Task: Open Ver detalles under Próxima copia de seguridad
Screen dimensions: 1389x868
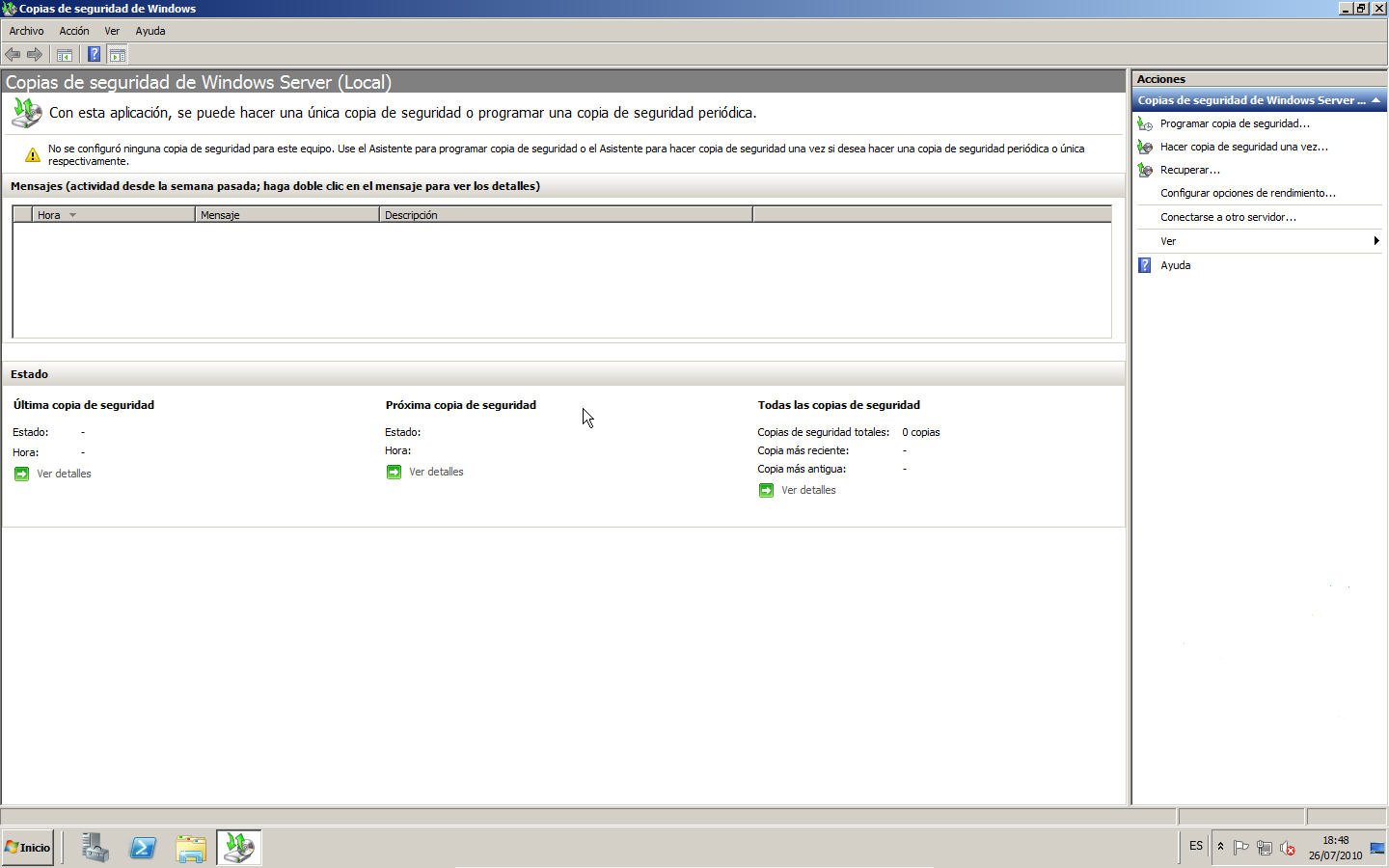Action: click(x=436, y=472)
